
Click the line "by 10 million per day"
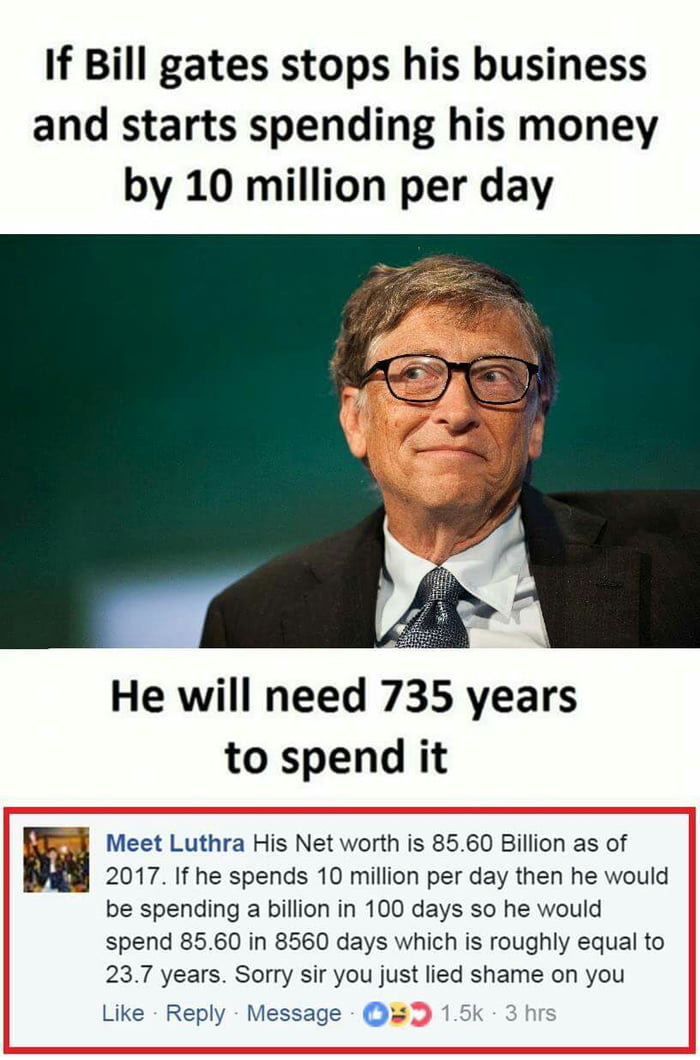click(x=338, y=187)
